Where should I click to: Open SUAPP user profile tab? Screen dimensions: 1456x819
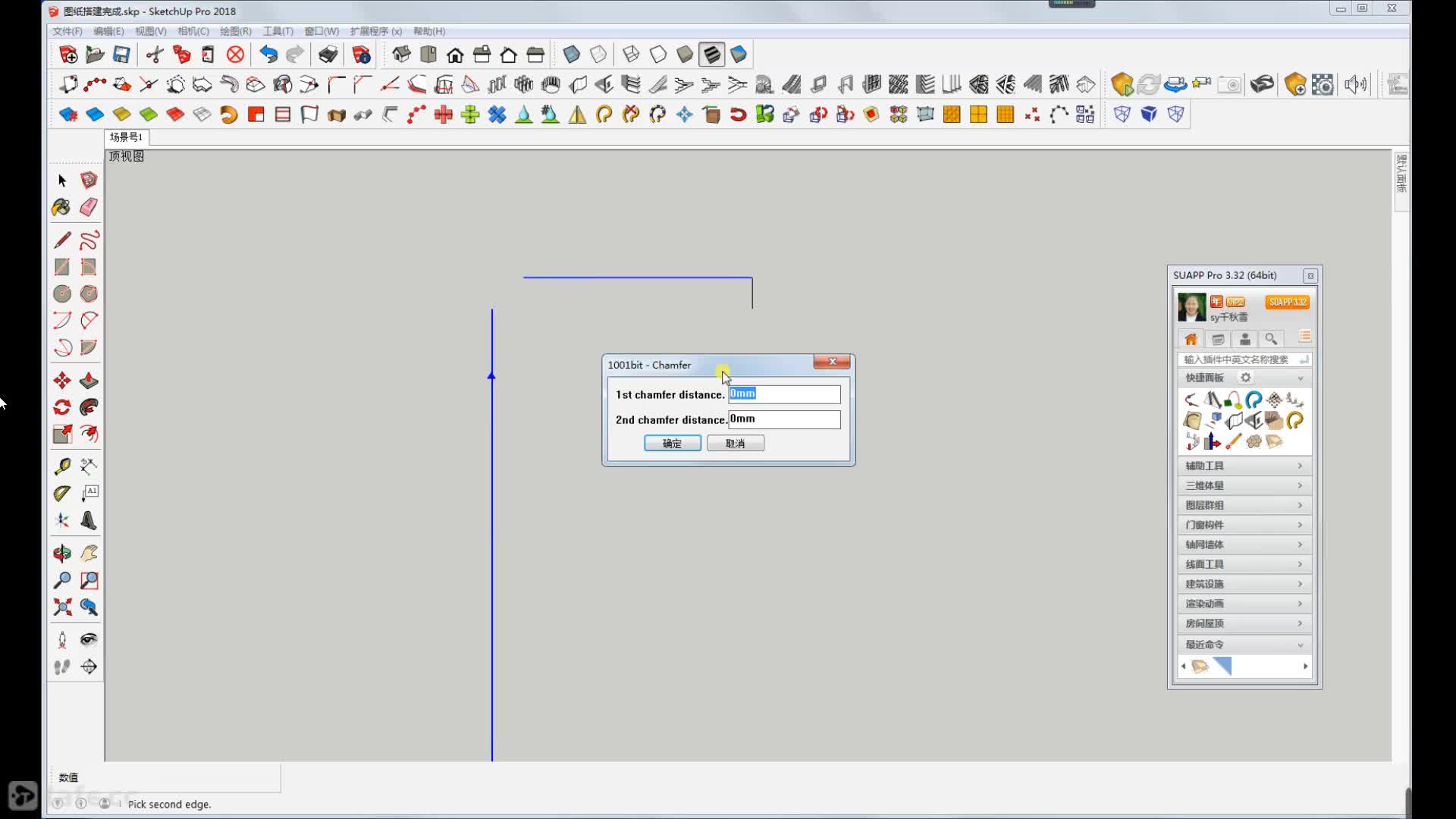click(x=1244, y=339)
